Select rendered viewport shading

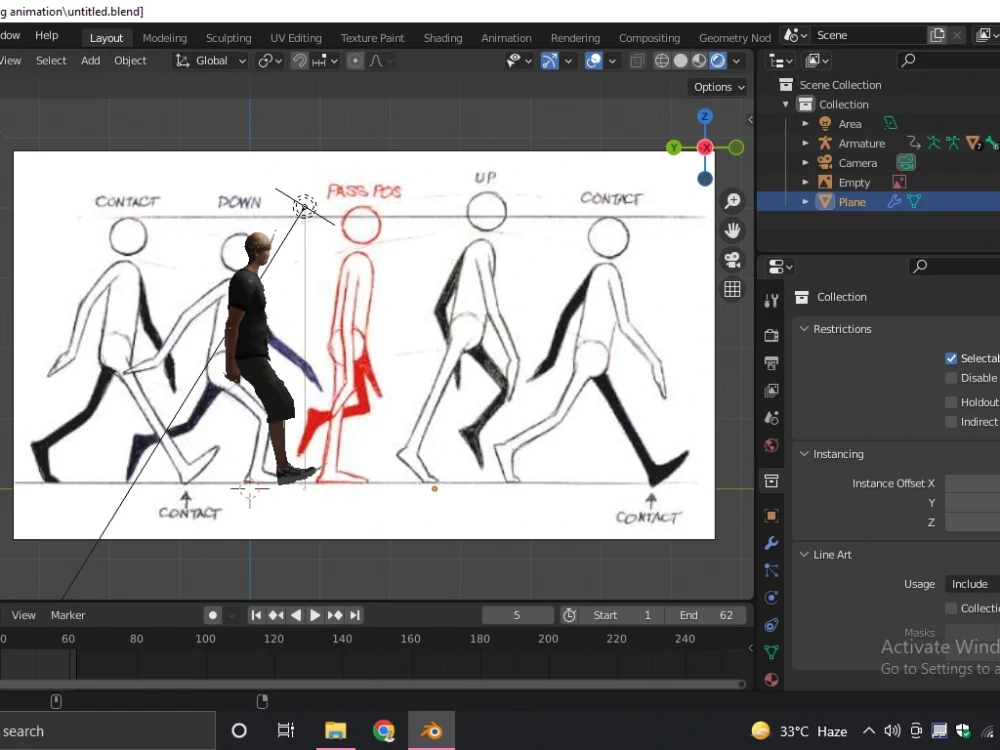tap(717, 61)
